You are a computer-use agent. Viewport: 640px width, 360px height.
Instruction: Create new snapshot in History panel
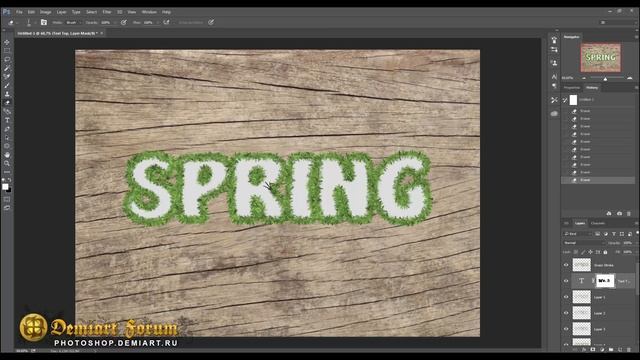tap(619, 213)
